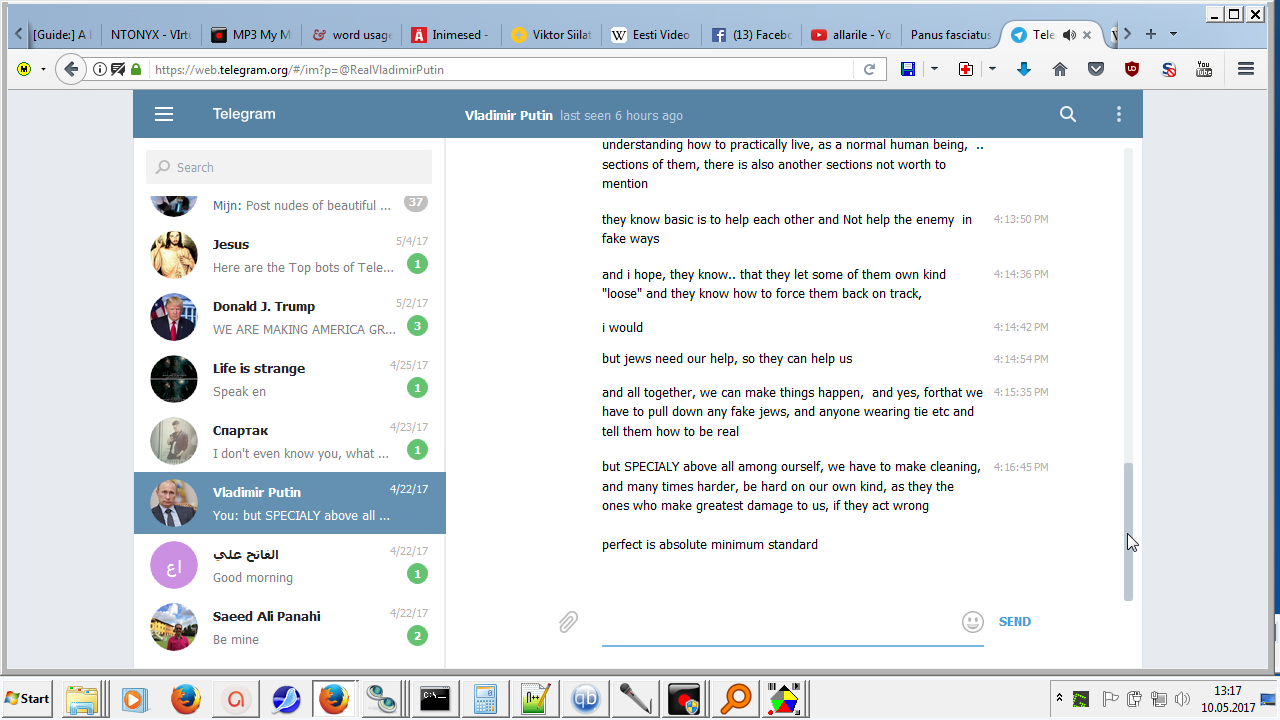Show site information icon in address bar
This screenshot has width=1280, height=720.
coord(100,70)
